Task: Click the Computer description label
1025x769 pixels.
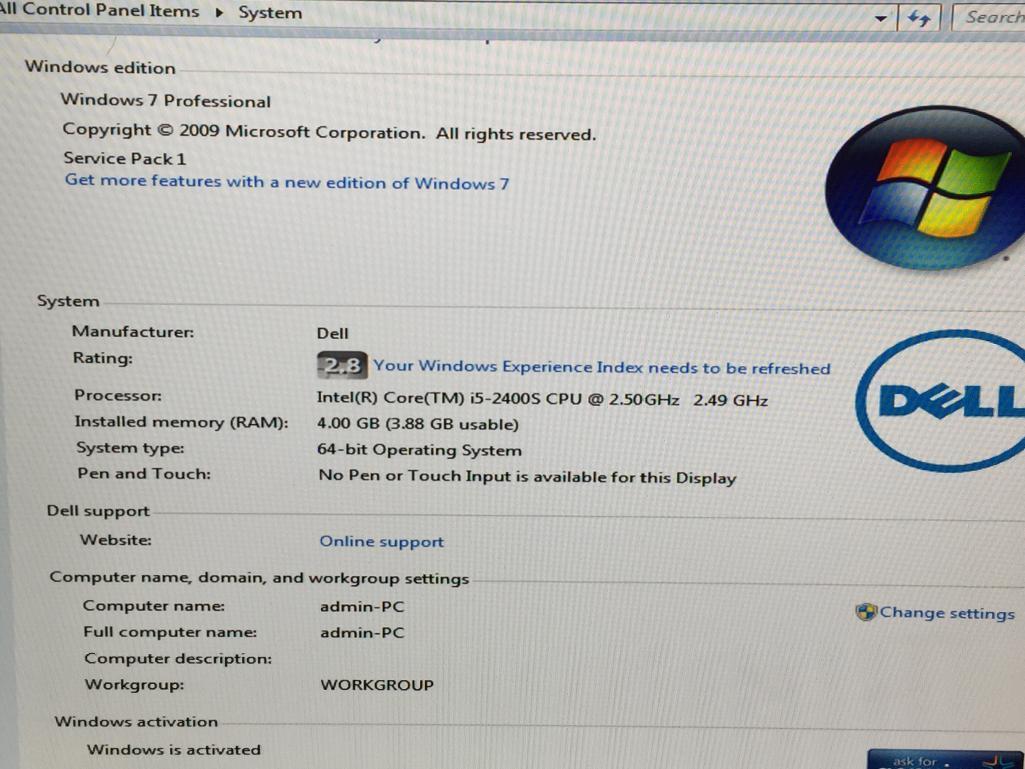Action: [178, 658]
